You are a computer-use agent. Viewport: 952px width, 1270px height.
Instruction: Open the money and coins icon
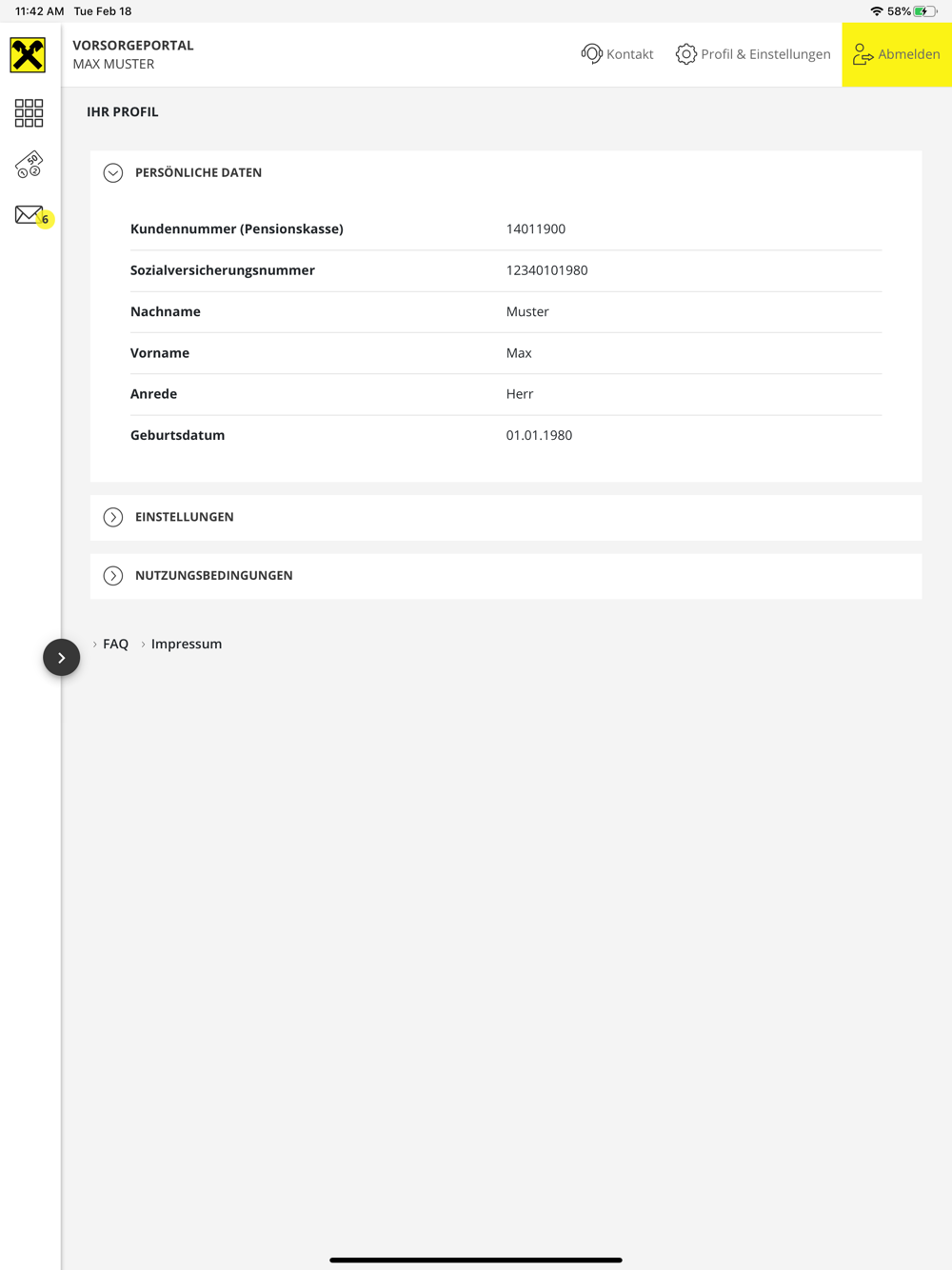click(29, 165)
